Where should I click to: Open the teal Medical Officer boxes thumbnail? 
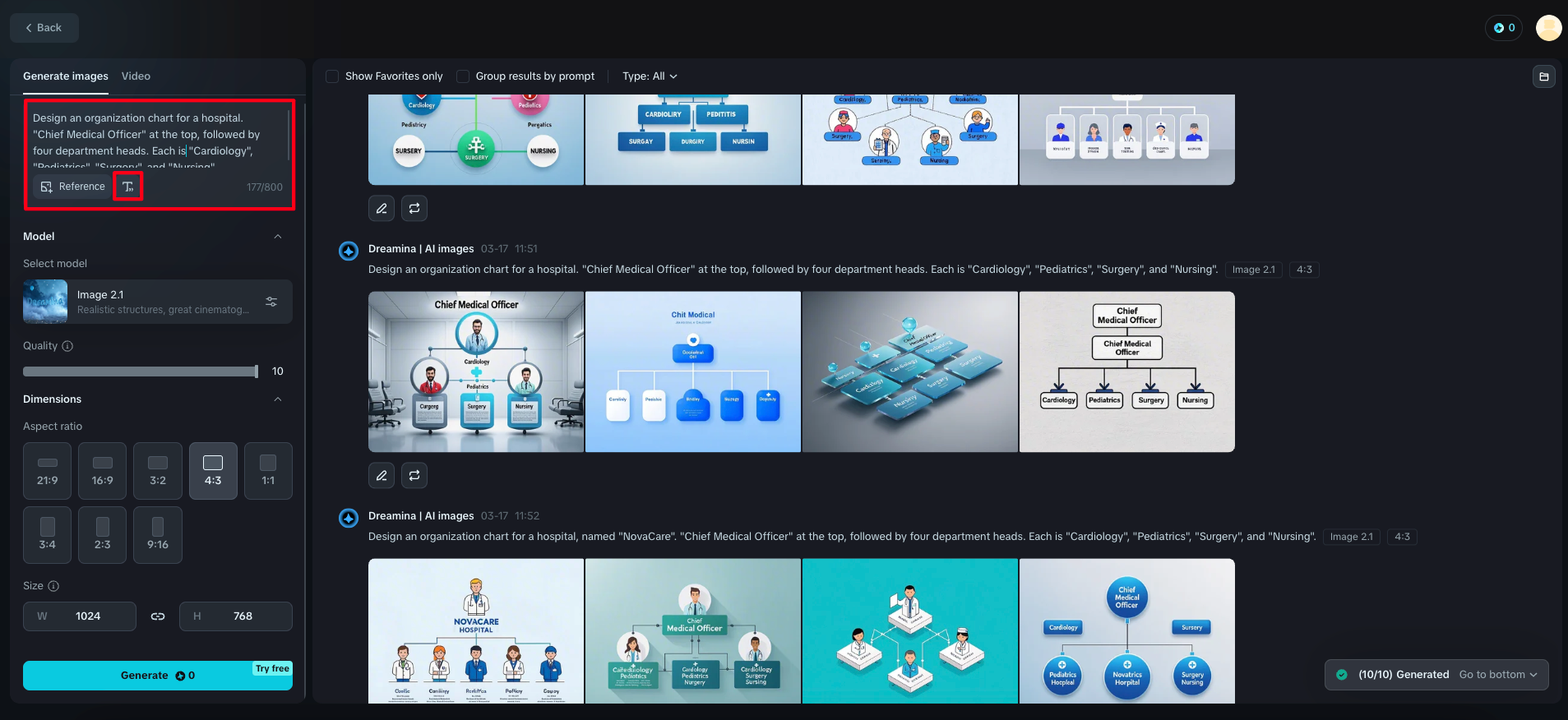(693, 631)
